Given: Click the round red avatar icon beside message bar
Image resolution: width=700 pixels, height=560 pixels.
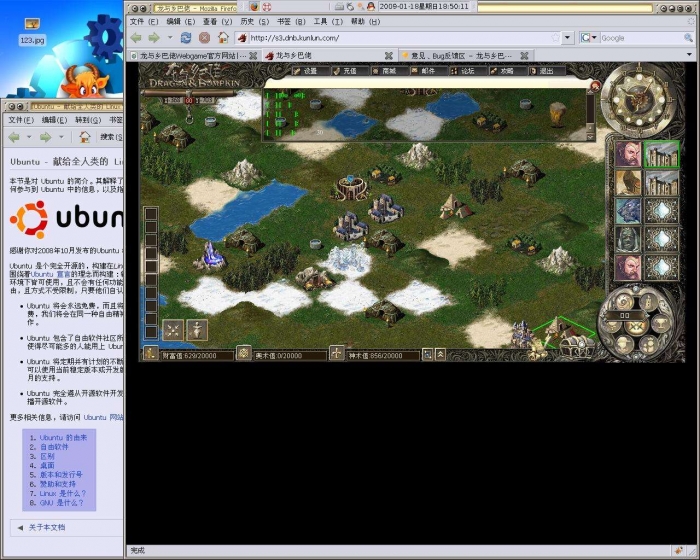Looking at the screenshot, I should pyautogui.click(x=595, y=86).
